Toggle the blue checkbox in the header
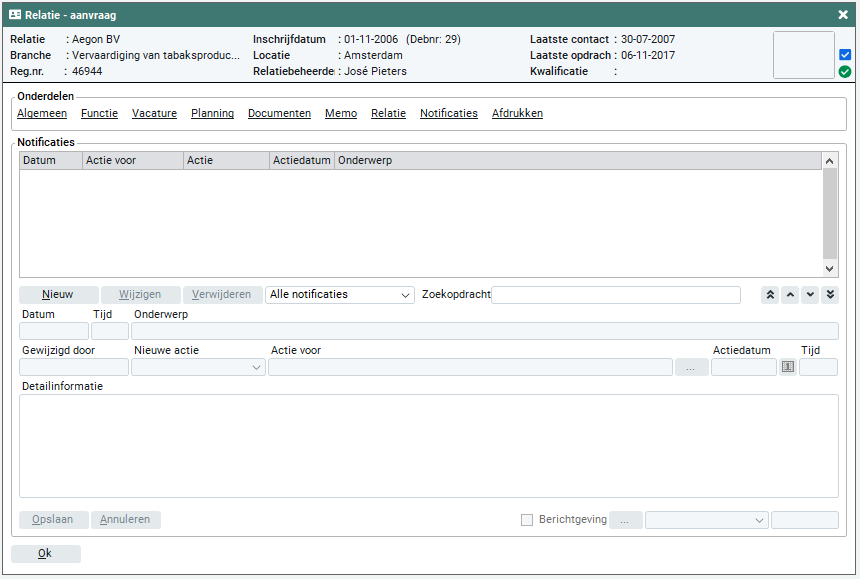The image size is (860, 579). 845,55
